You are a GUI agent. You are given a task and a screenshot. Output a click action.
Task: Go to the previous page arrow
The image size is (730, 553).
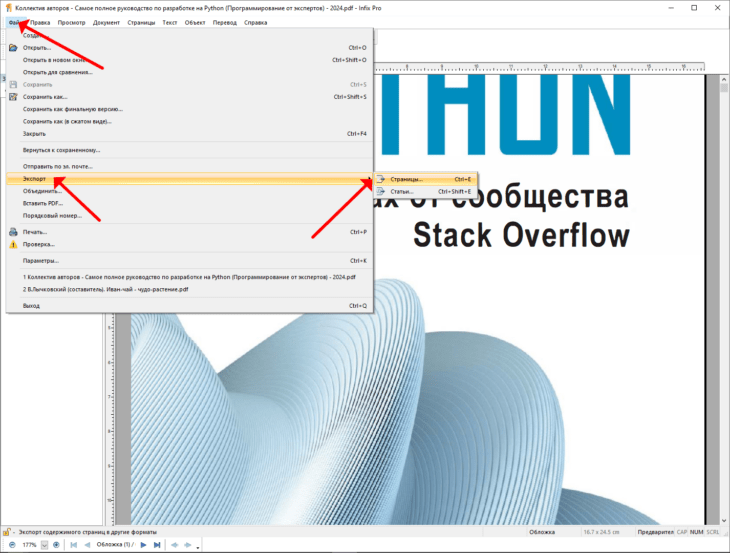pyautogui.click(x=87, y=545)
